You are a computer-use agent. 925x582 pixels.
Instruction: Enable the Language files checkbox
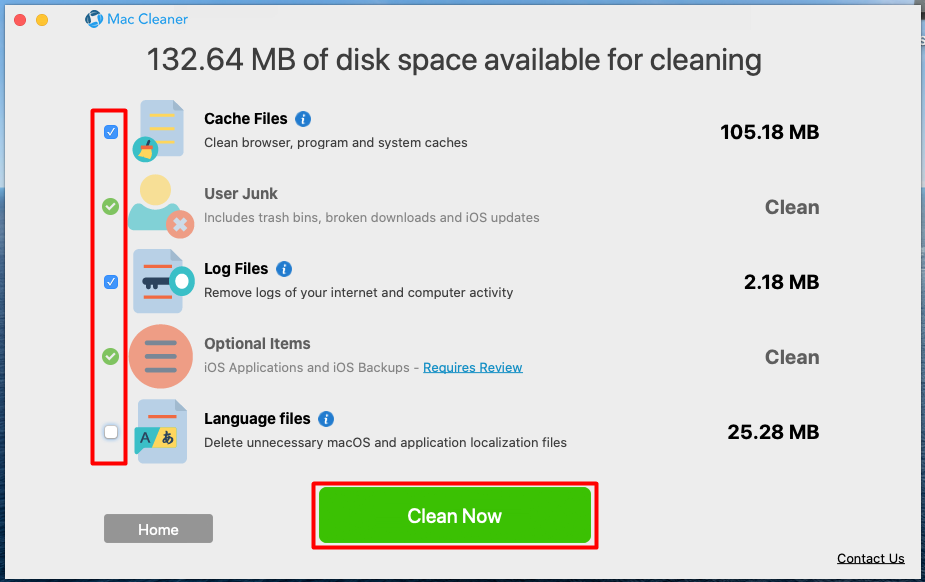(111, 432)
